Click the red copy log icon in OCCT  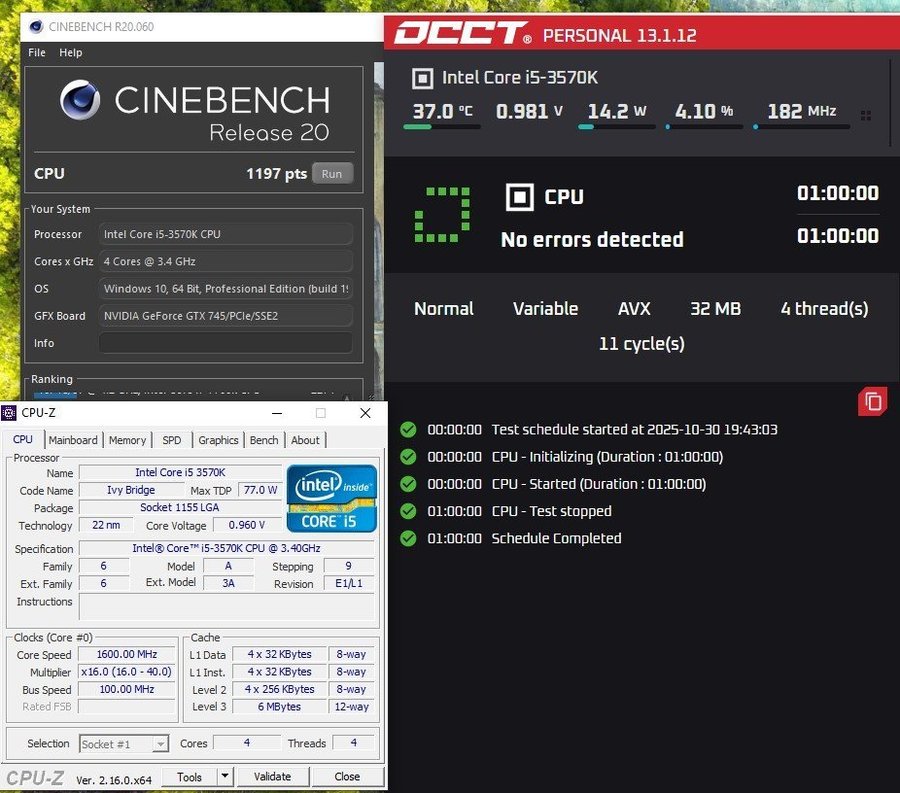(x=872, y=402)
